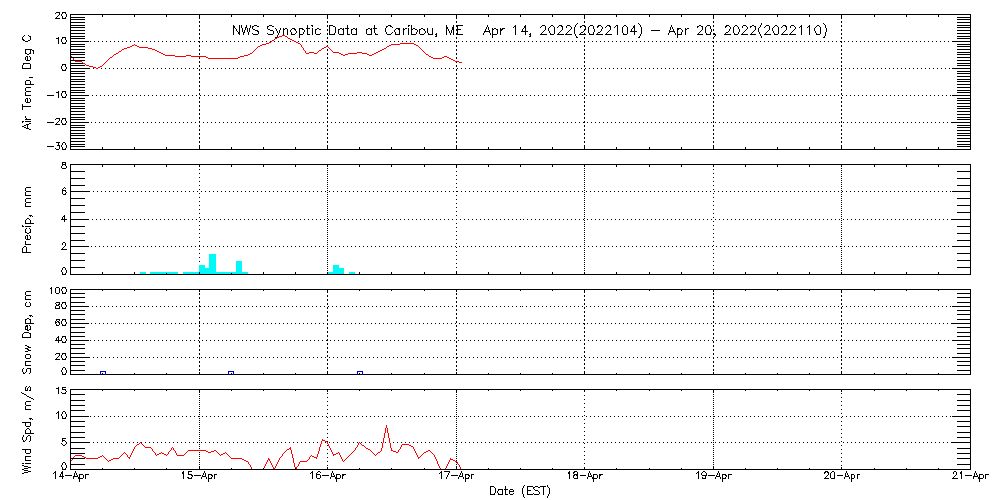Click the first blue snow depth marker

[x=103, y=373]
